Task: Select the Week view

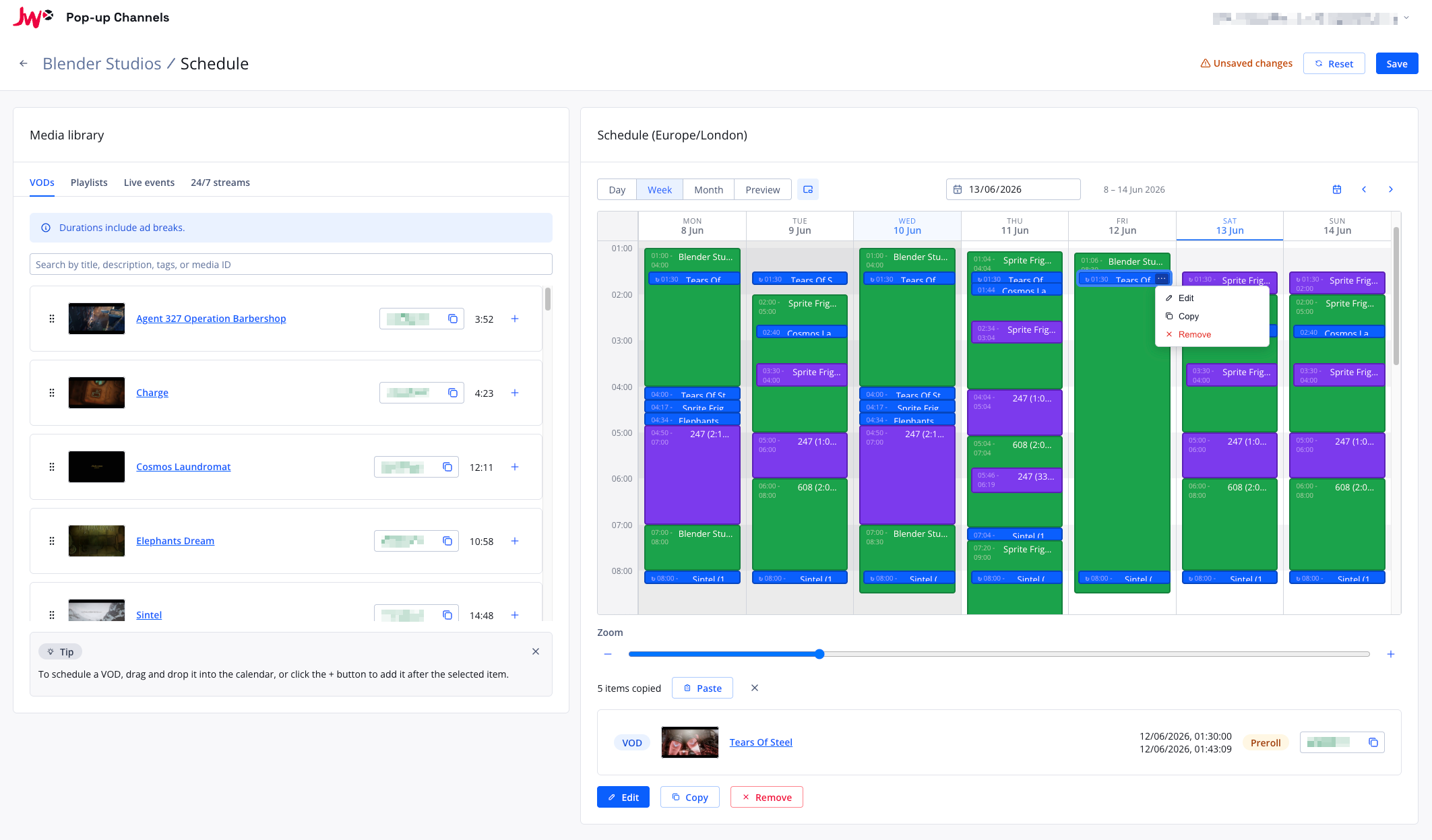Action: pyautogui.click(x=660, y=190)
